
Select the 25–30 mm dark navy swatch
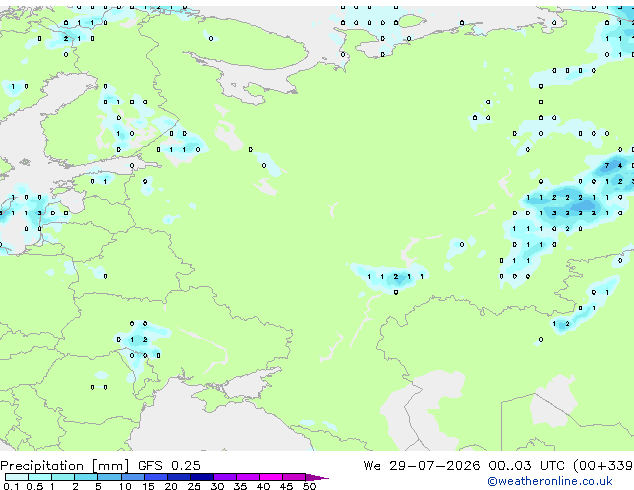click(202, 477)
